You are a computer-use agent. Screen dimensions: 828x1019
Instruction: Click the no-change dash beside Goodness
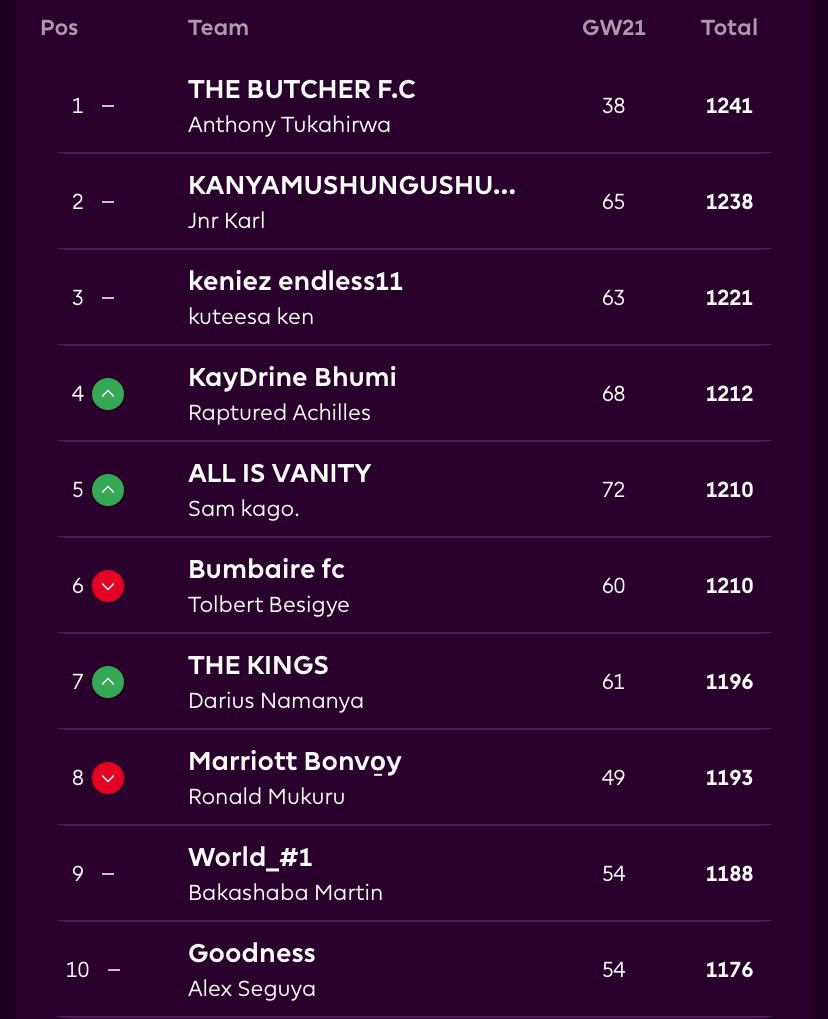click(114, 970)
